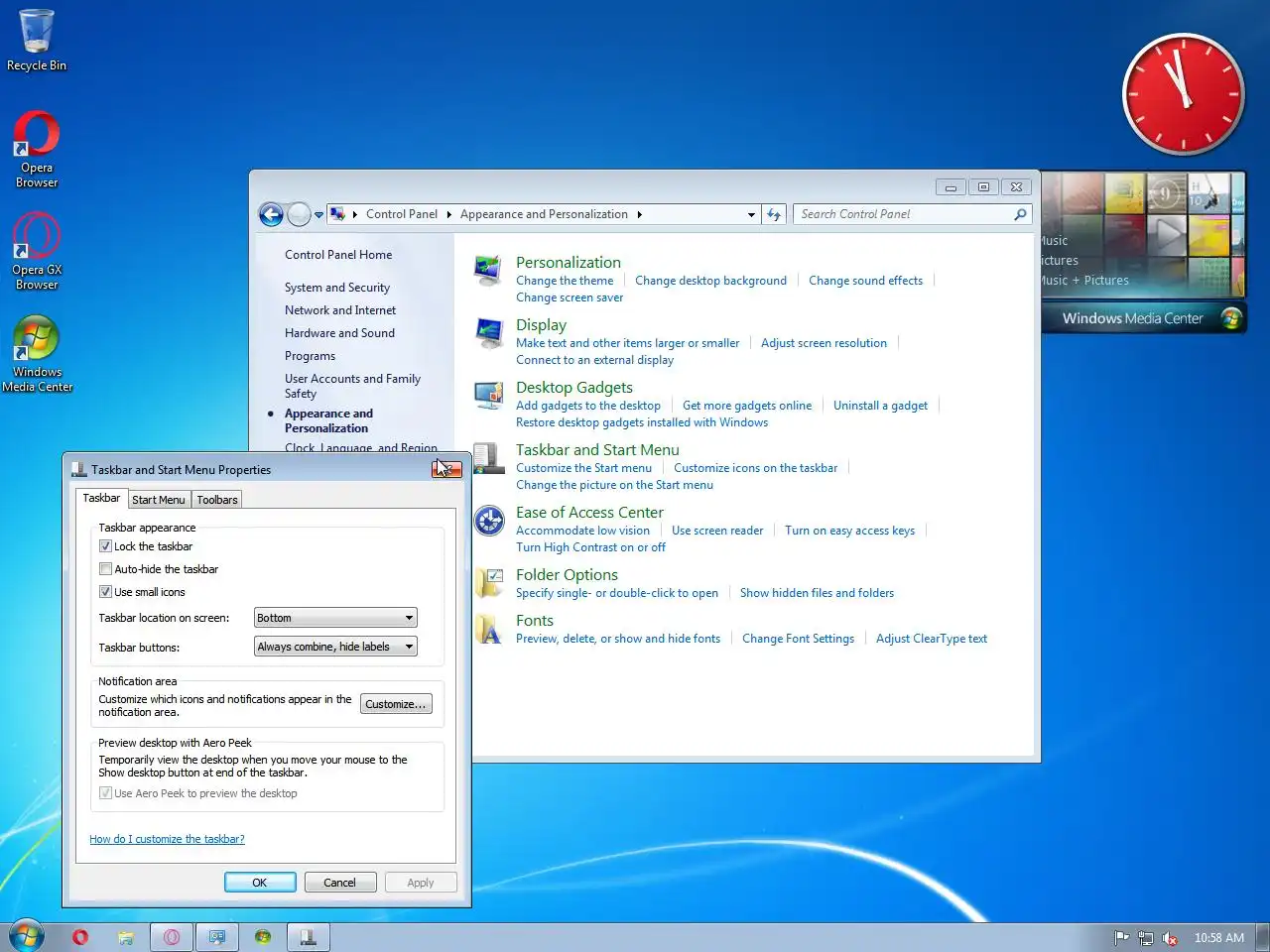Image resolution: width=1270 pixels, height=952 pixels.
Task: Open System and Security in sidebar
Action: [337, 288]
